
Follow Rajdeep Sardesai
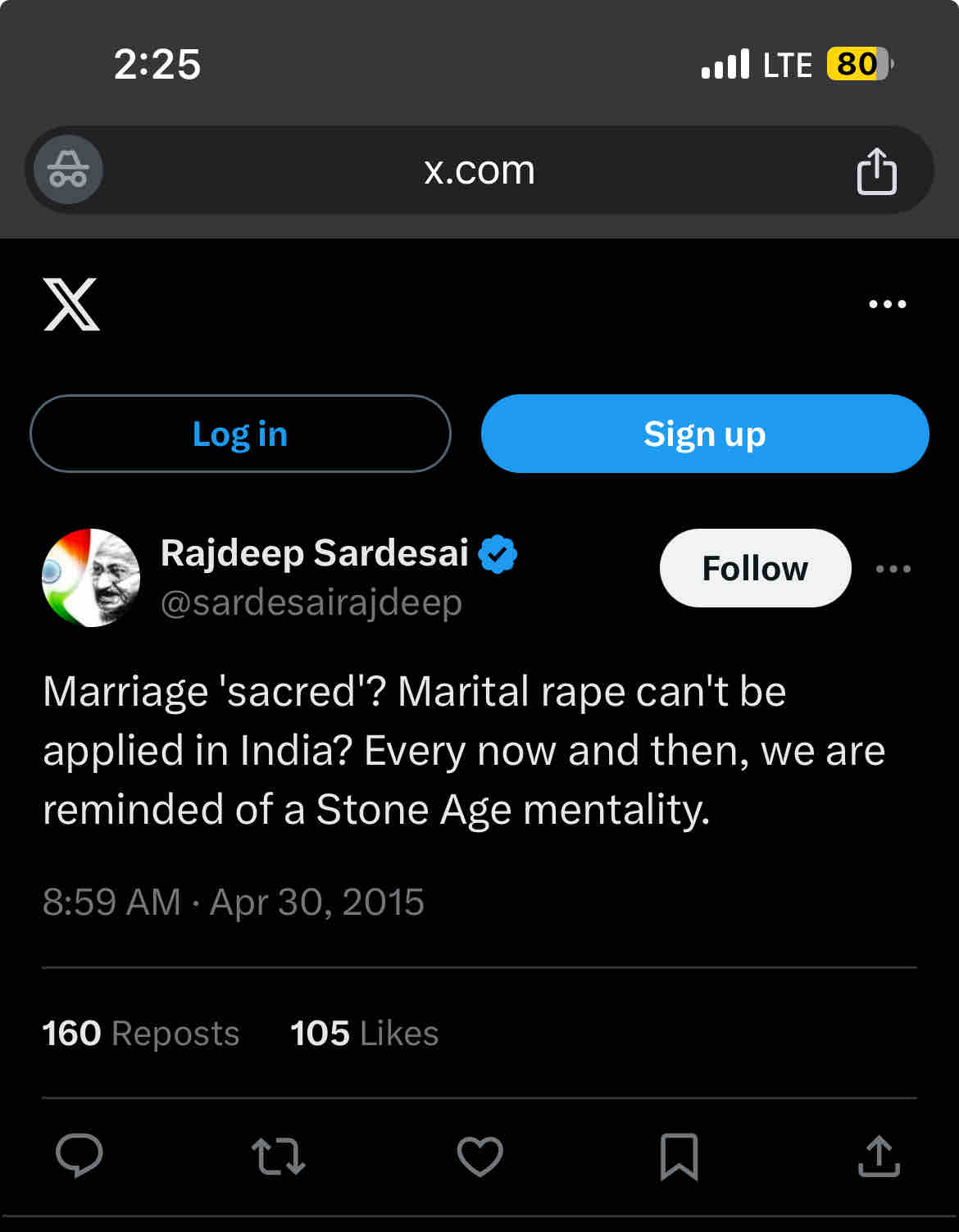[755, 568]
